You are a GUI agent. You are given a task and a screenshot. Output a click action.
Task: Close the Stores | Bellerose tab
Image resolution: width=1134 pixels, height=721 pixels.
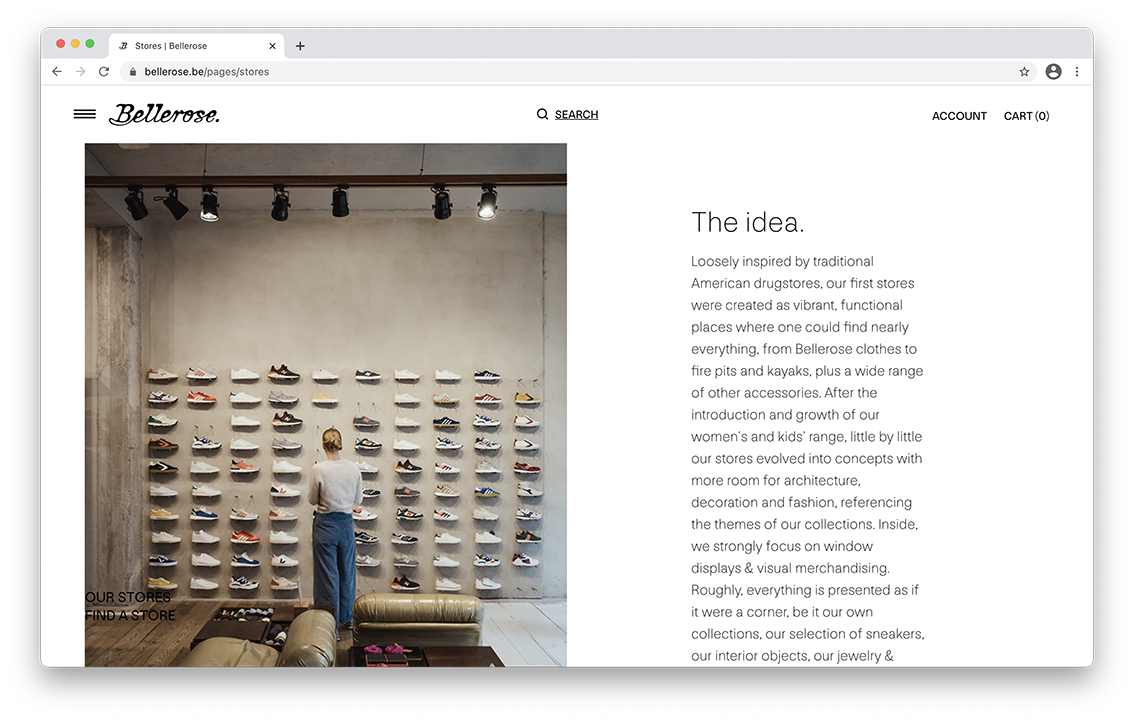coord(272,46)
